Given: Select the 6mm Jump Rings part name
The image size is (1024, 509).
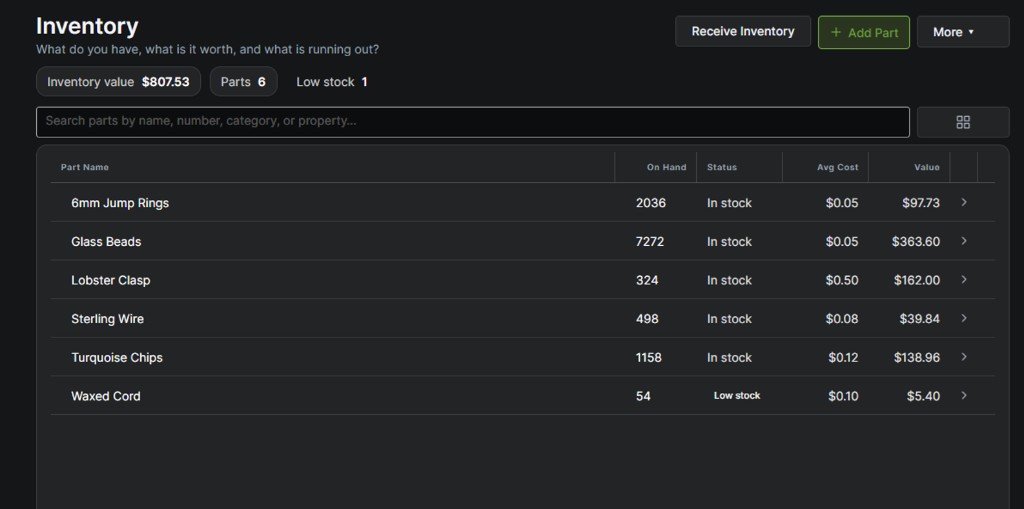Looking at the screenshot, I should pos(120,203).
